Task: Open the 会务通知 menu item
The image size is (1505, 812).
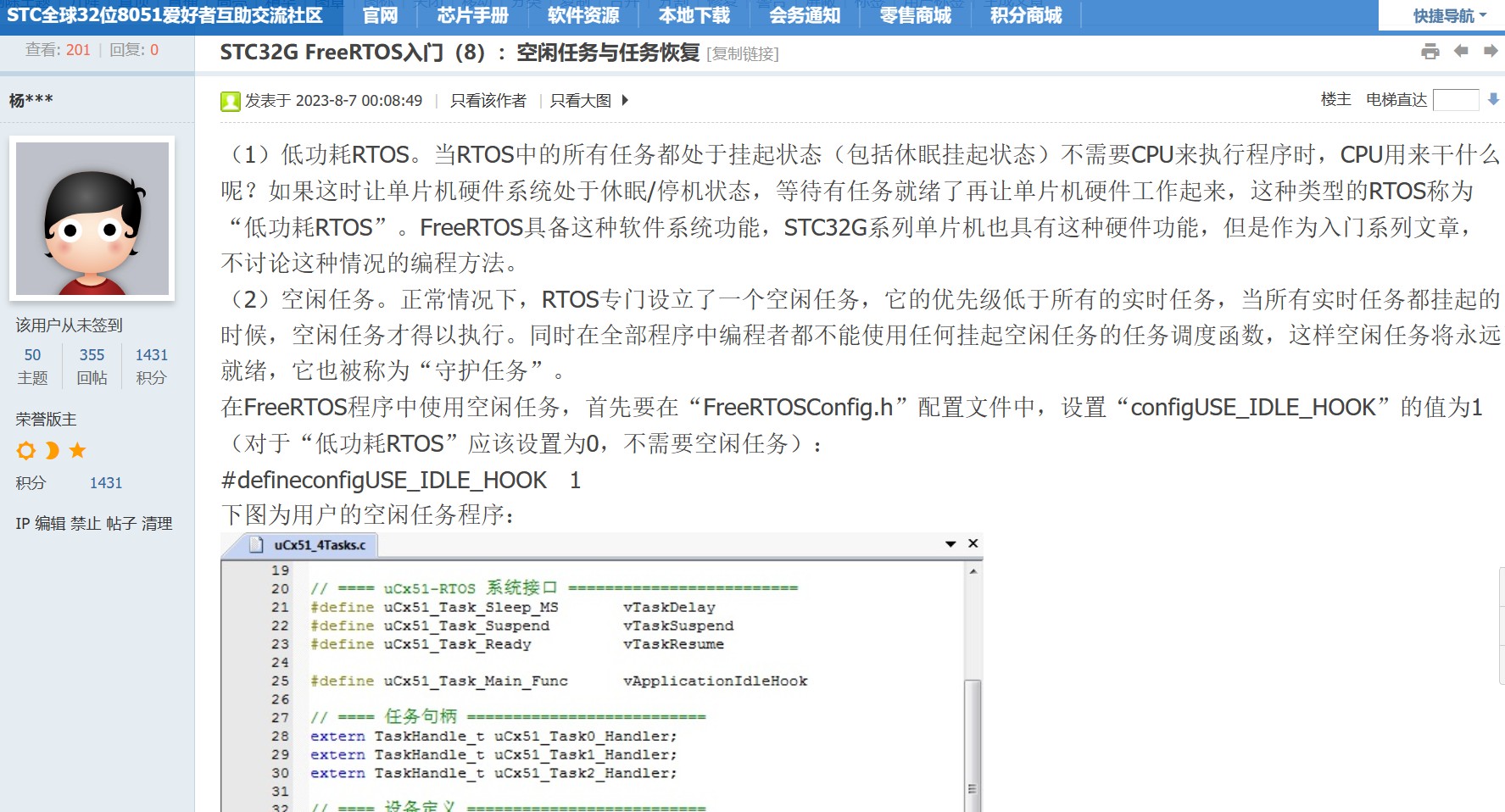Action: pyautogui.click(x=805, y=15)
